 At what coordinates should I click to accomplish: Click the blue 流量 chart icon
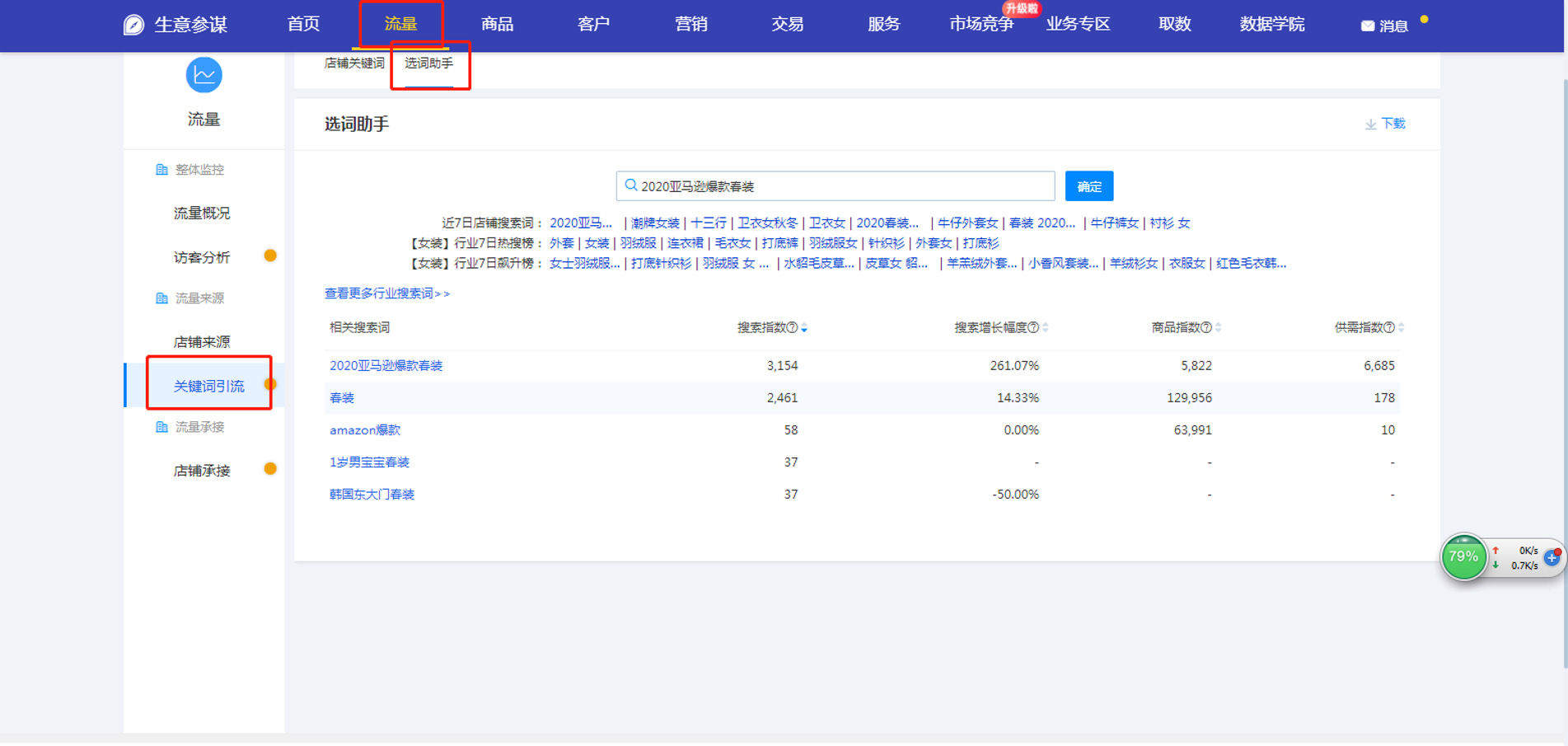pyautogui.click(x=204, y=75)
